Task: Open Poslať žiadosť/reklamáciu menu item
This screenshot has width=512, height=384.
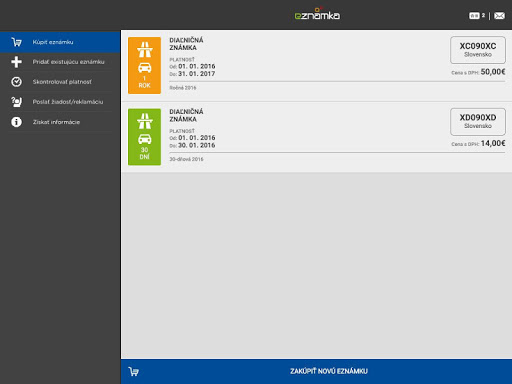Action: [60, 102]
